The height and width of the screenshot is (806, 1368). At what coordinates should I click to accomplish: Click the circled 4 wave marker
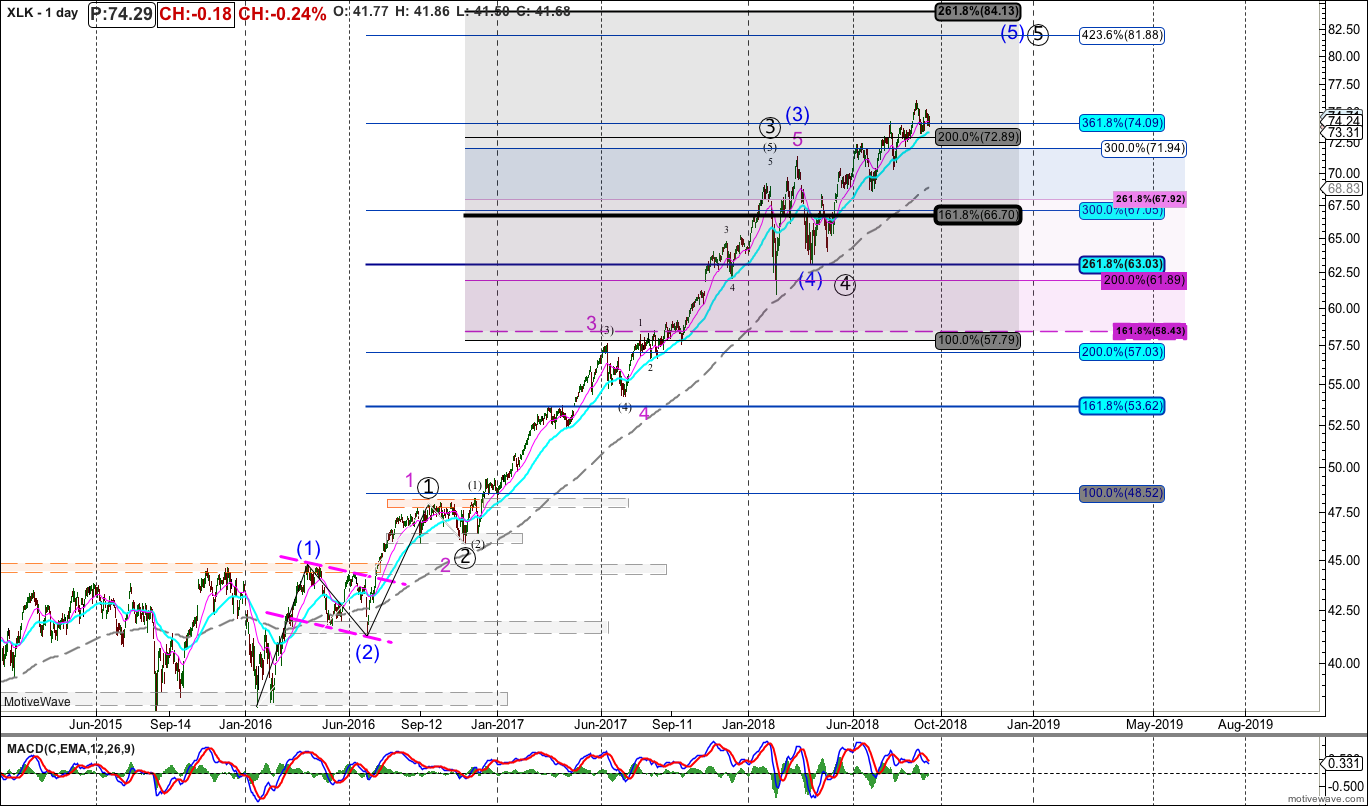pyautogui.click(x=846, y=284)
